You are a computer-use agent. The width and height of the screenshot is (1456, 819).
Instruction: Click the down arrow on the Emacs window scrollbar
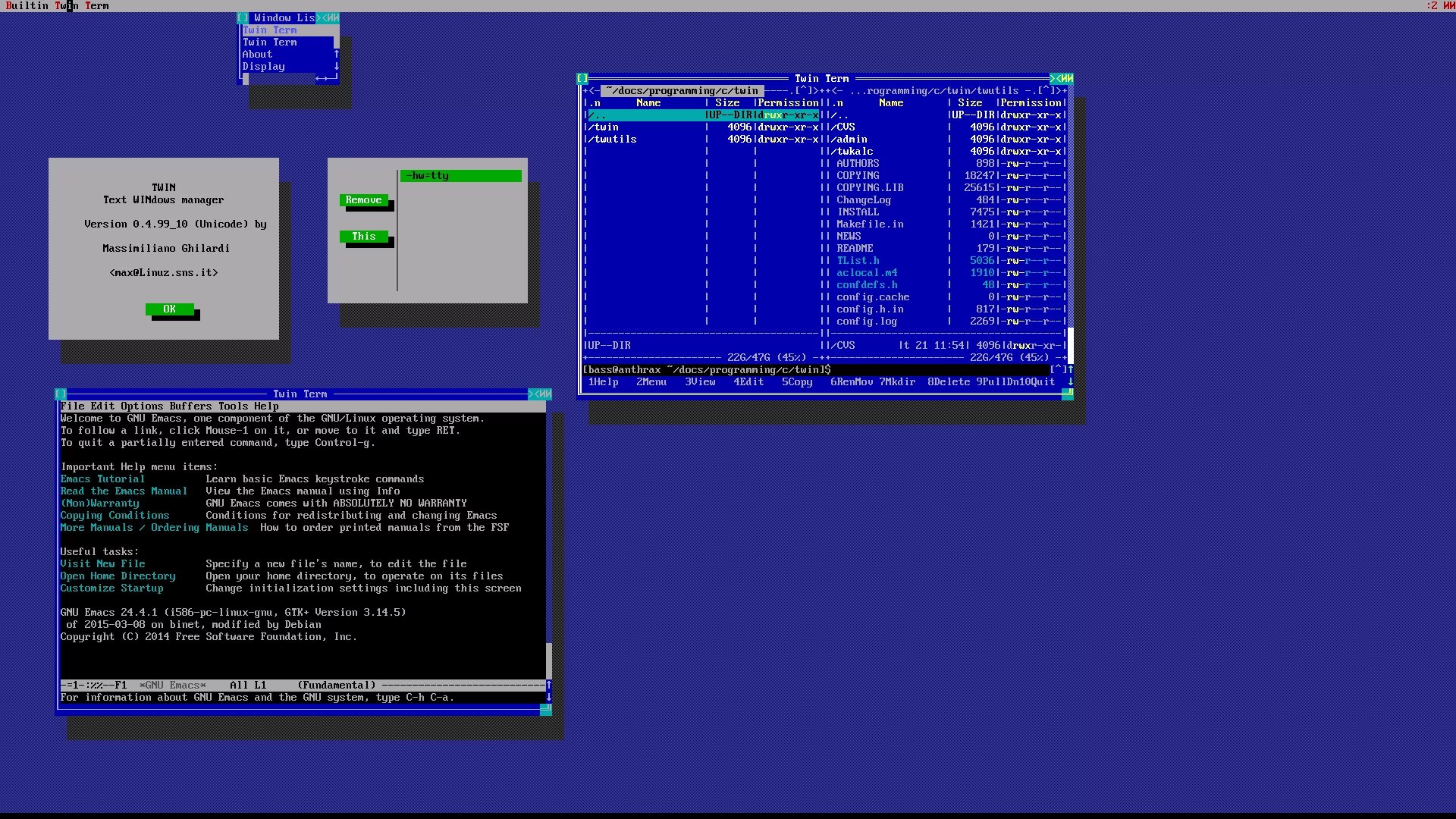549,697
